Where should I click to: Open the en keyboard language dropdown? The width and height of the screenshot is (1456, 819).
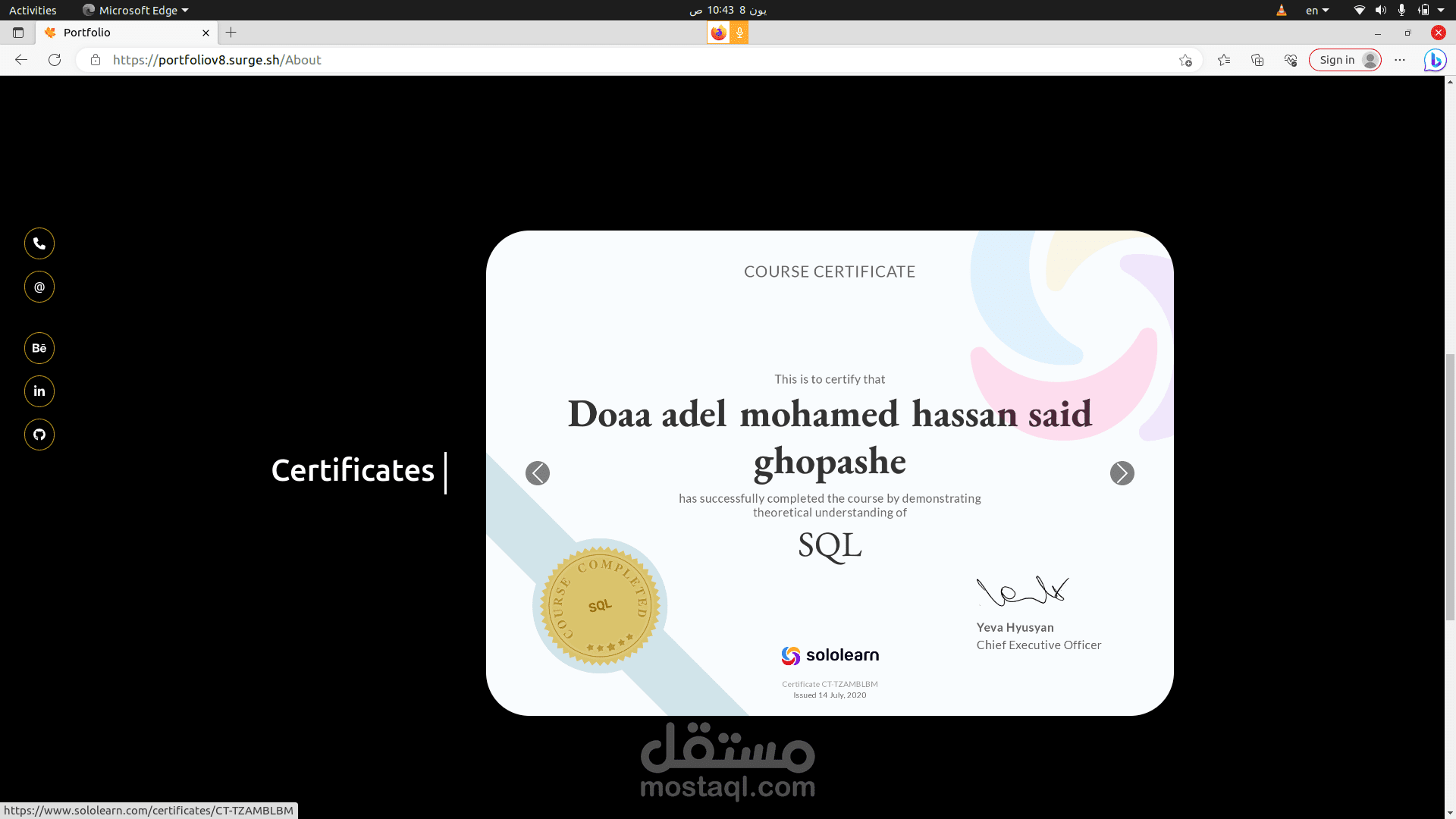1317,10
